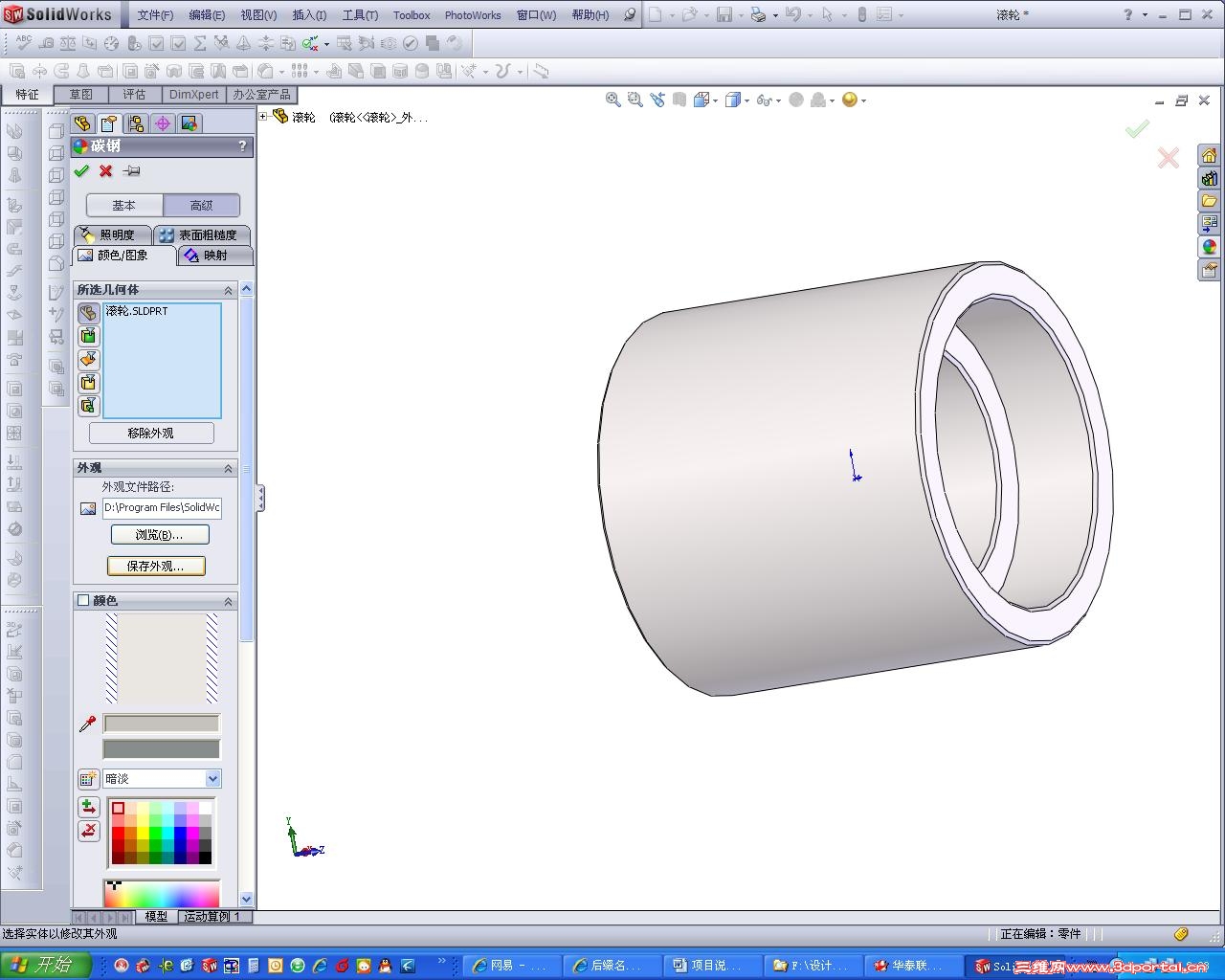Click the add-to-swatch green plus icon

coord(89,807)
